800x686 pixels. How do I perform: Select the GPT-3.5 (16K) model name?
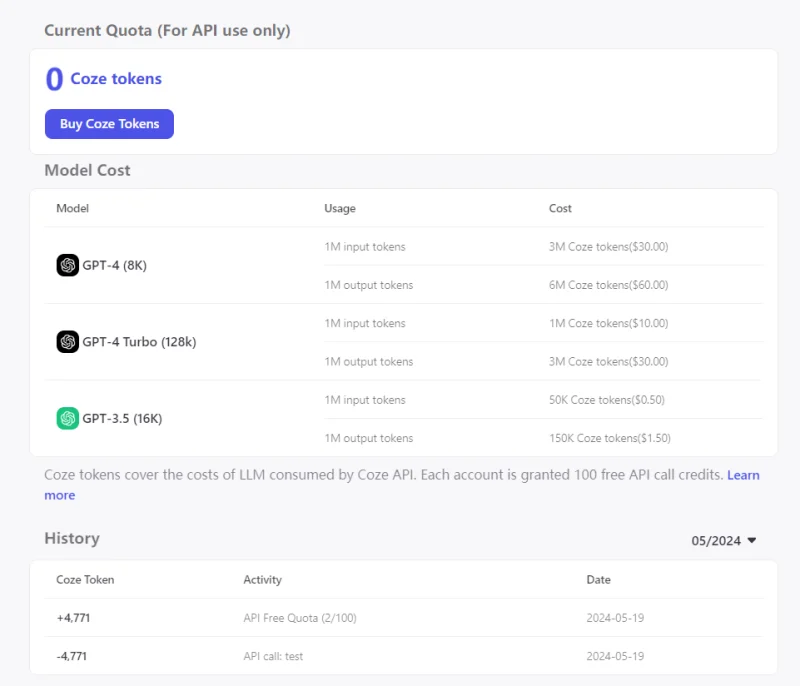[122, 418]
